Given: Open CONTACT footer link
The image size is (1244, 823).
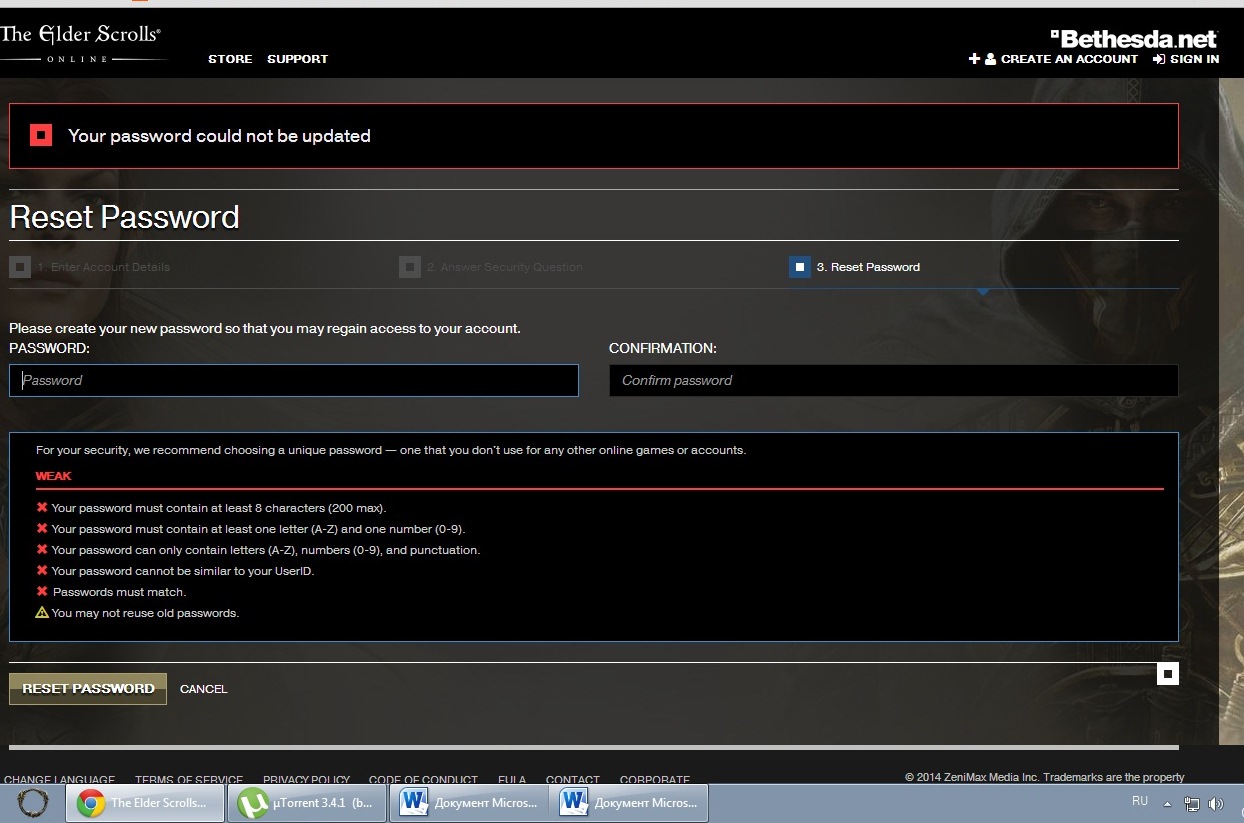Looking at the screenshot, I should click(x=573, y=780).
